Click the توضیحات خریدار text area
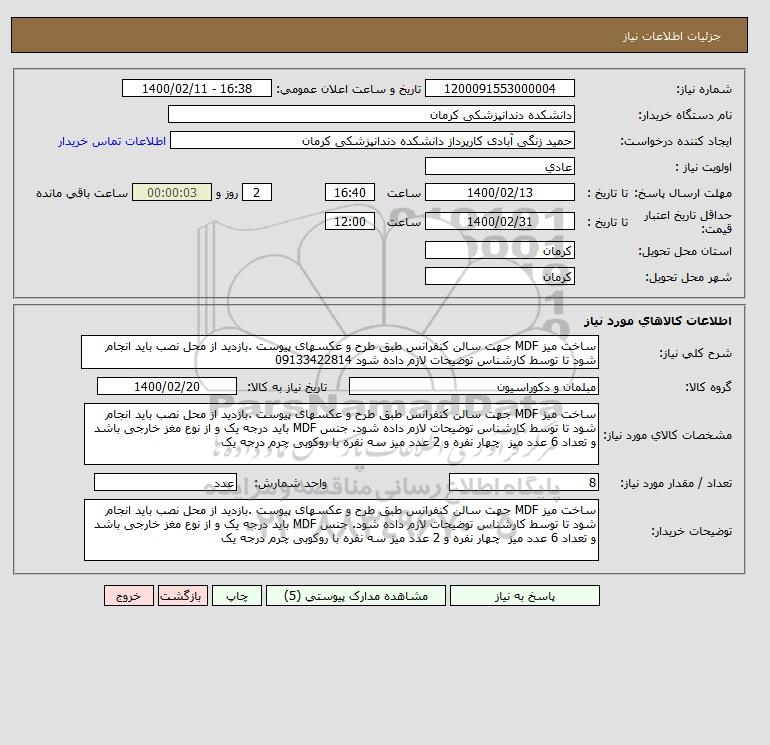 coord(341,530)
